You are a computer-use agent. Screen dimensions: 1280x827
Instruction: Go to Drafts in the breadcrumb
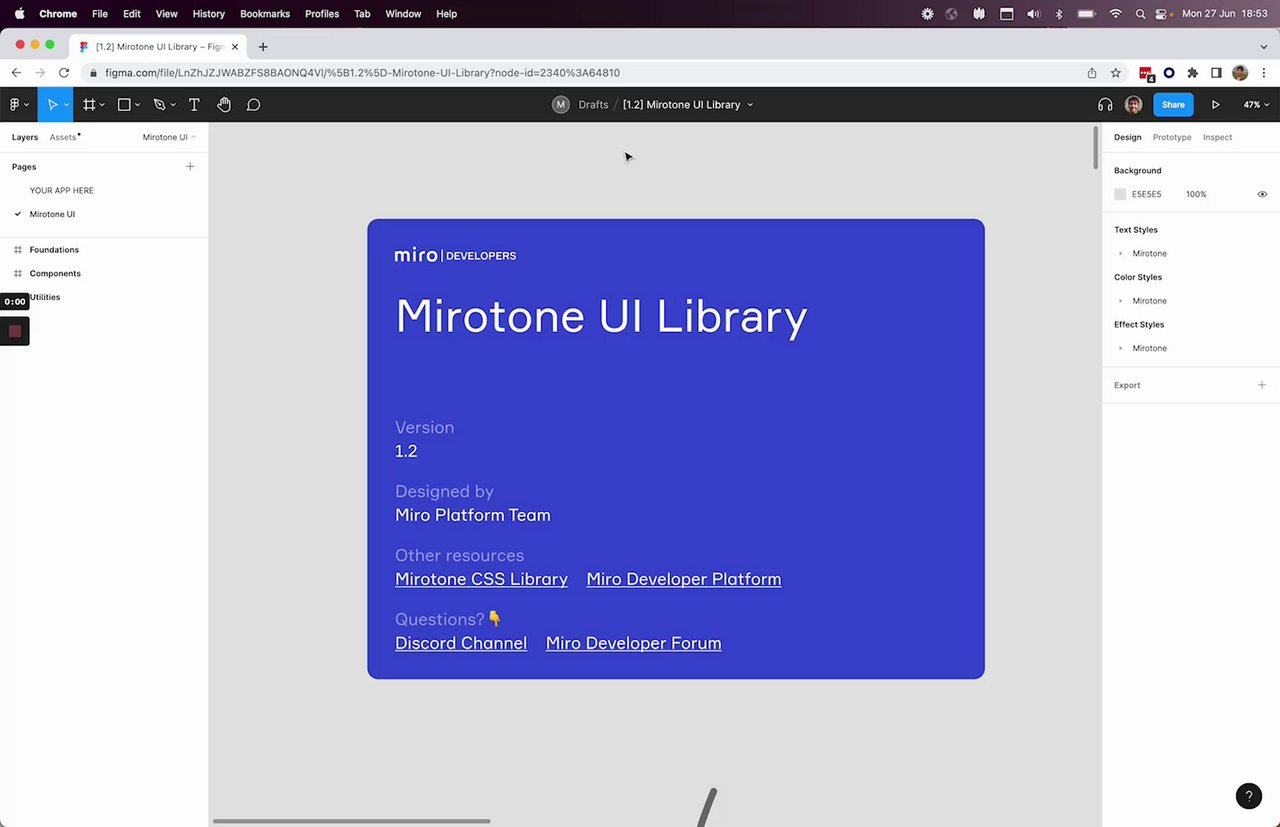[x=593, y=104]
